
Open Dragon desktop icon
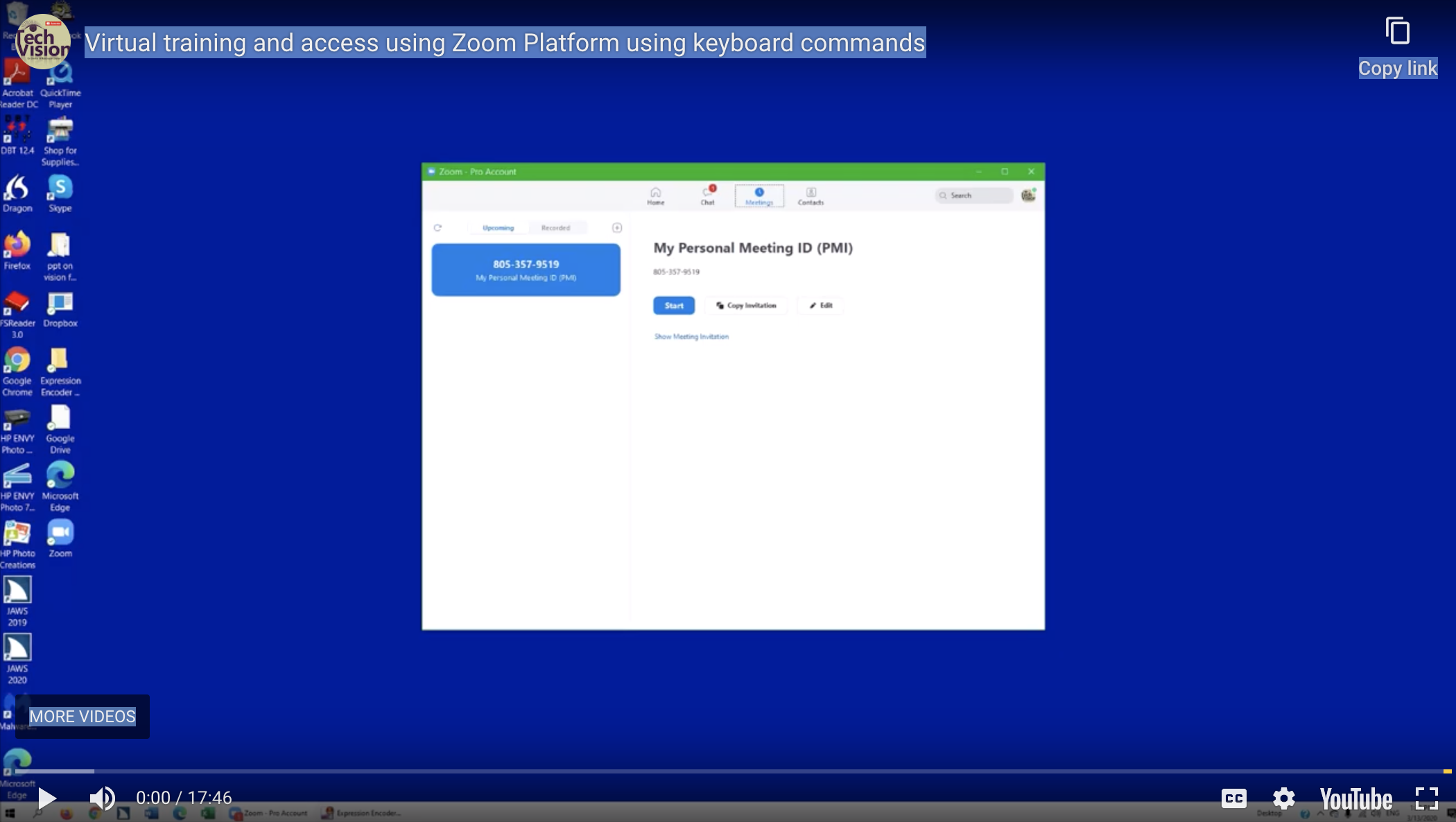point(17,193)
